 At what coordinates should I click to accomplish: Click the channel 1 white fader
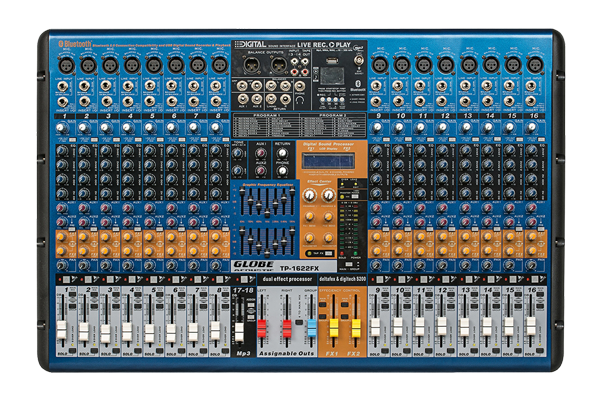61,331
